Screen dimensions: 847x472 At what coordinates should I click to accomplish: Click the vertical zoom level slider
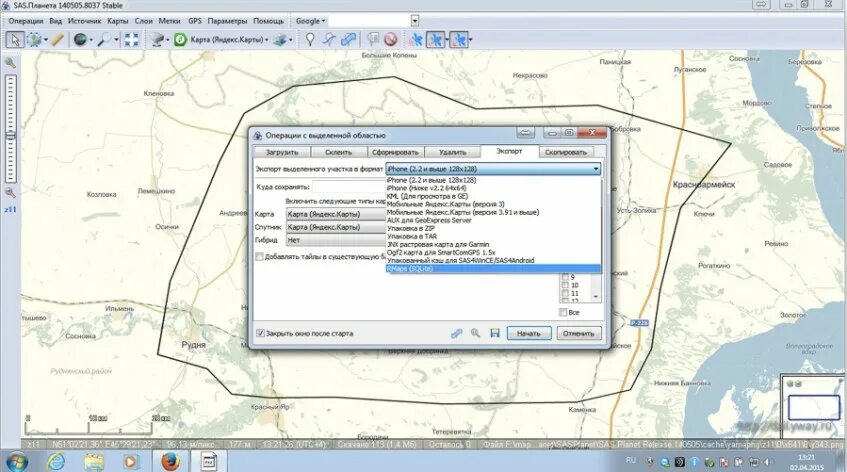(10, 128)
